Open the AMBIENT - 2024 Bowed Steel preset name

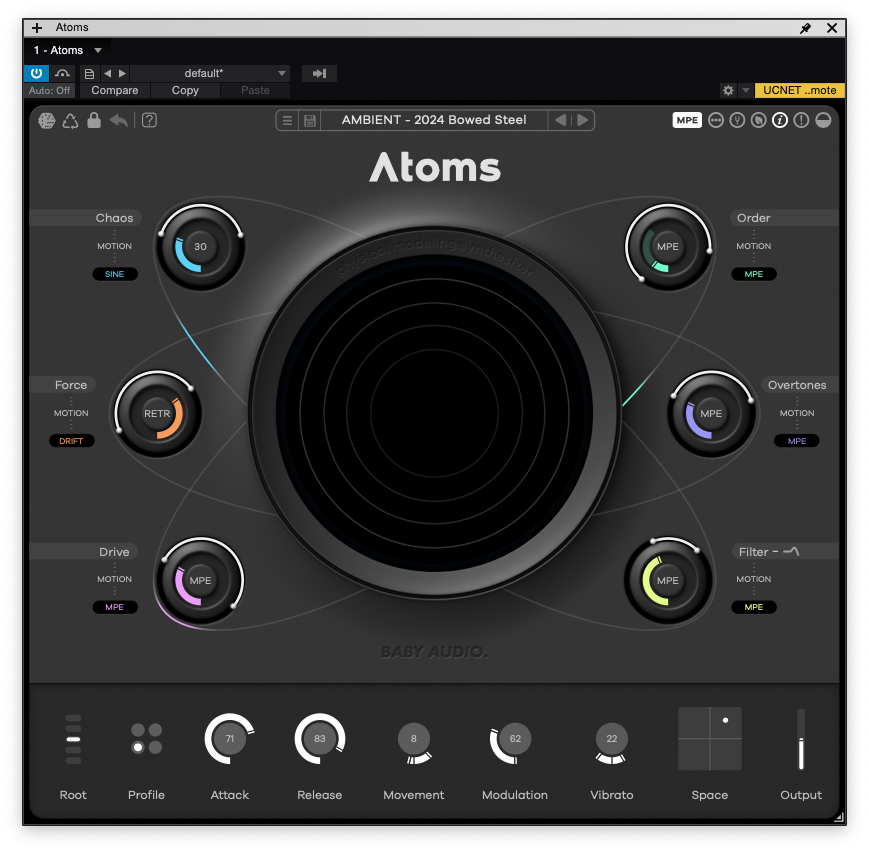tap(434, 120)
